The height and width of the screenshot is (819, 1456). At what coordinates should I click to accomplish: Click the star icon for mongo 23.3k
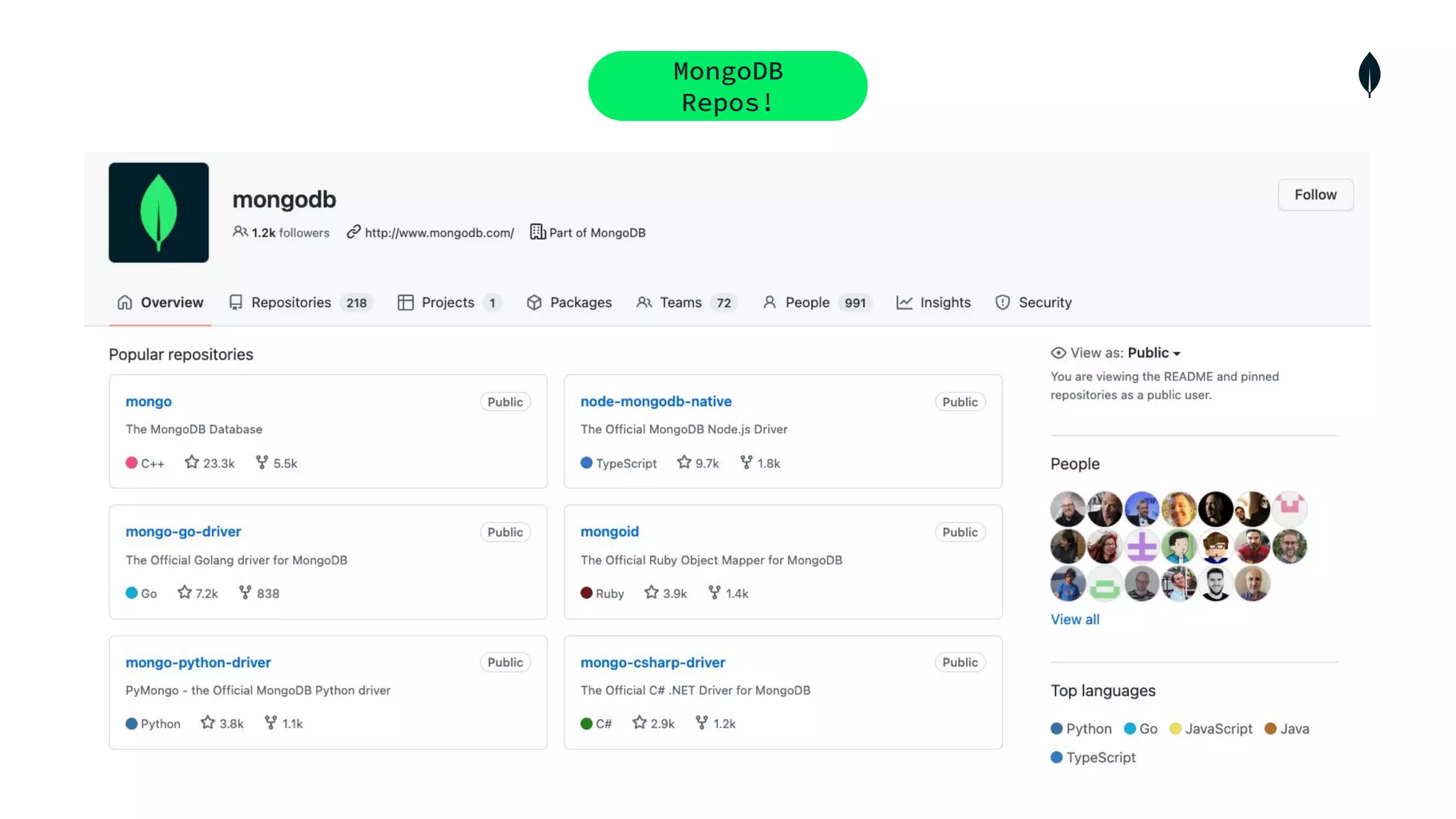[x=192, y=462]
